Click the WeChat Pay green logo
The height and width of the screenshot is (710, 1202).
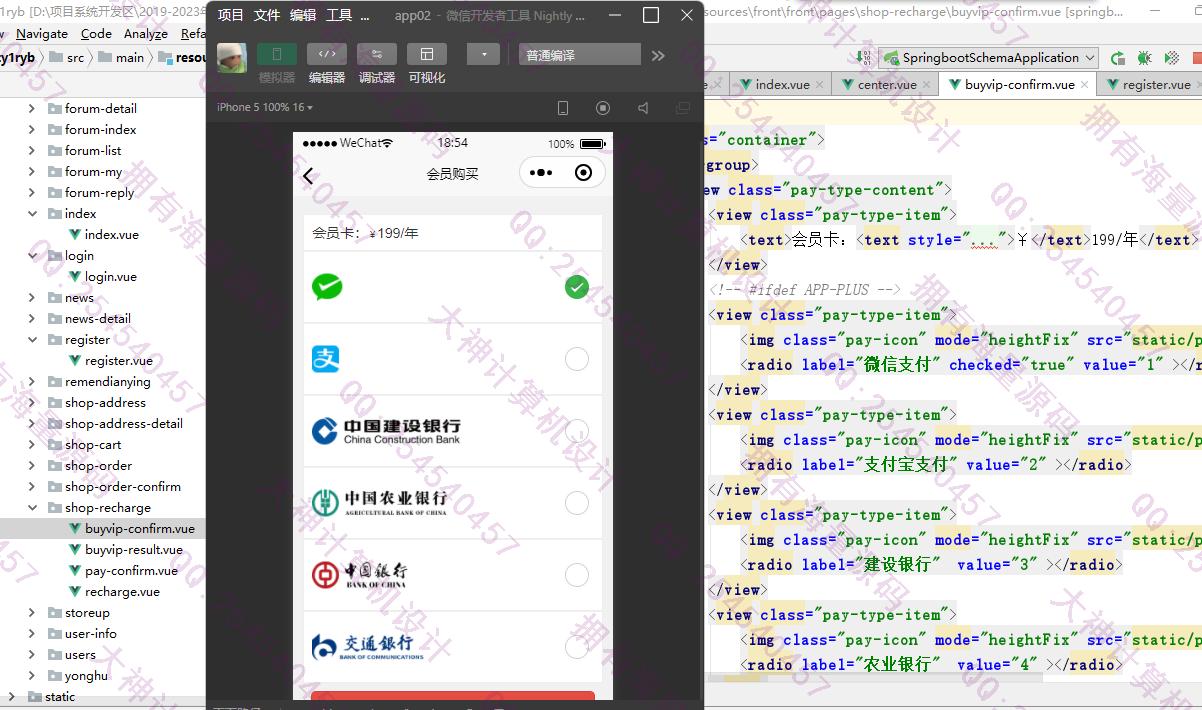click(x=327, y=287)
